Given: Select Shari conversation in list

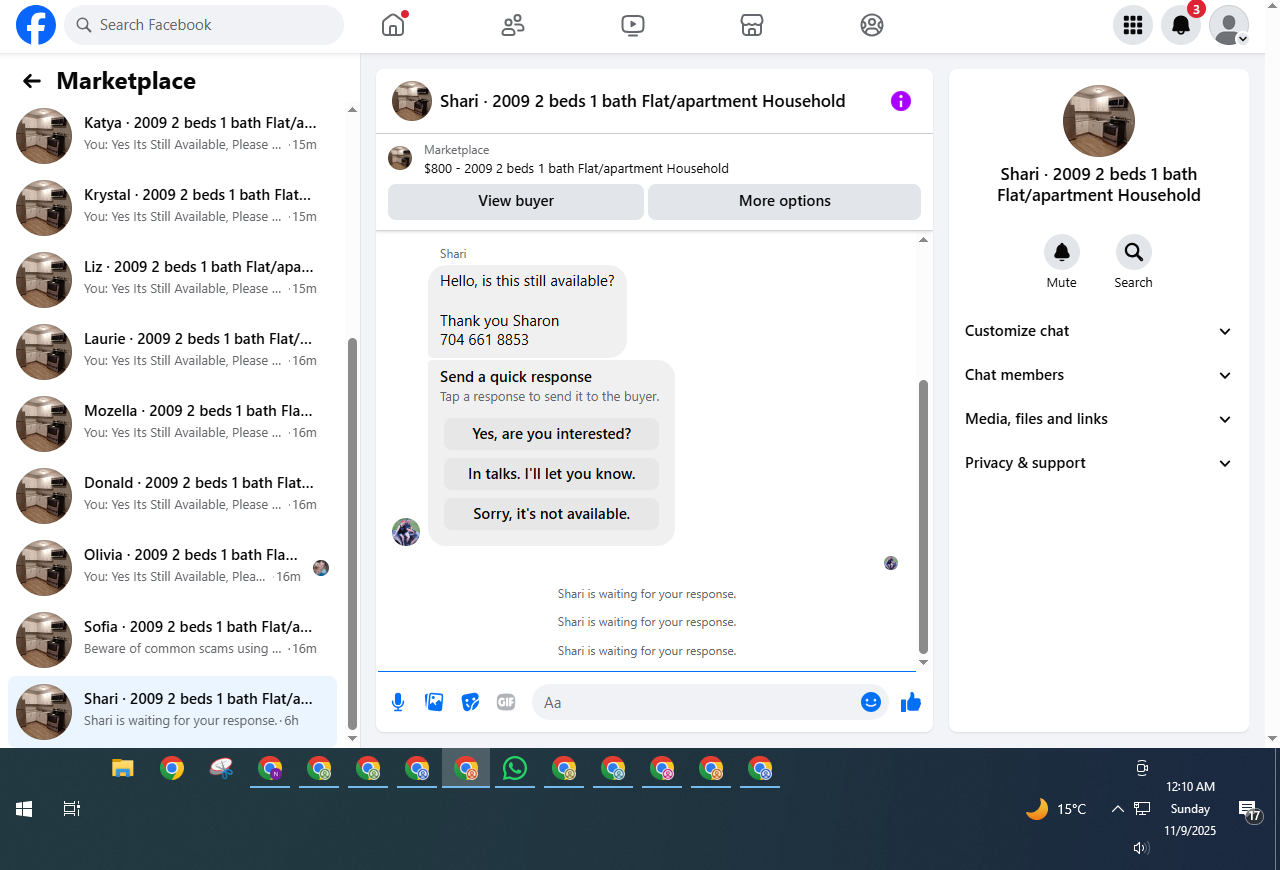Looking at the screenshot, I should coord(172,711).
